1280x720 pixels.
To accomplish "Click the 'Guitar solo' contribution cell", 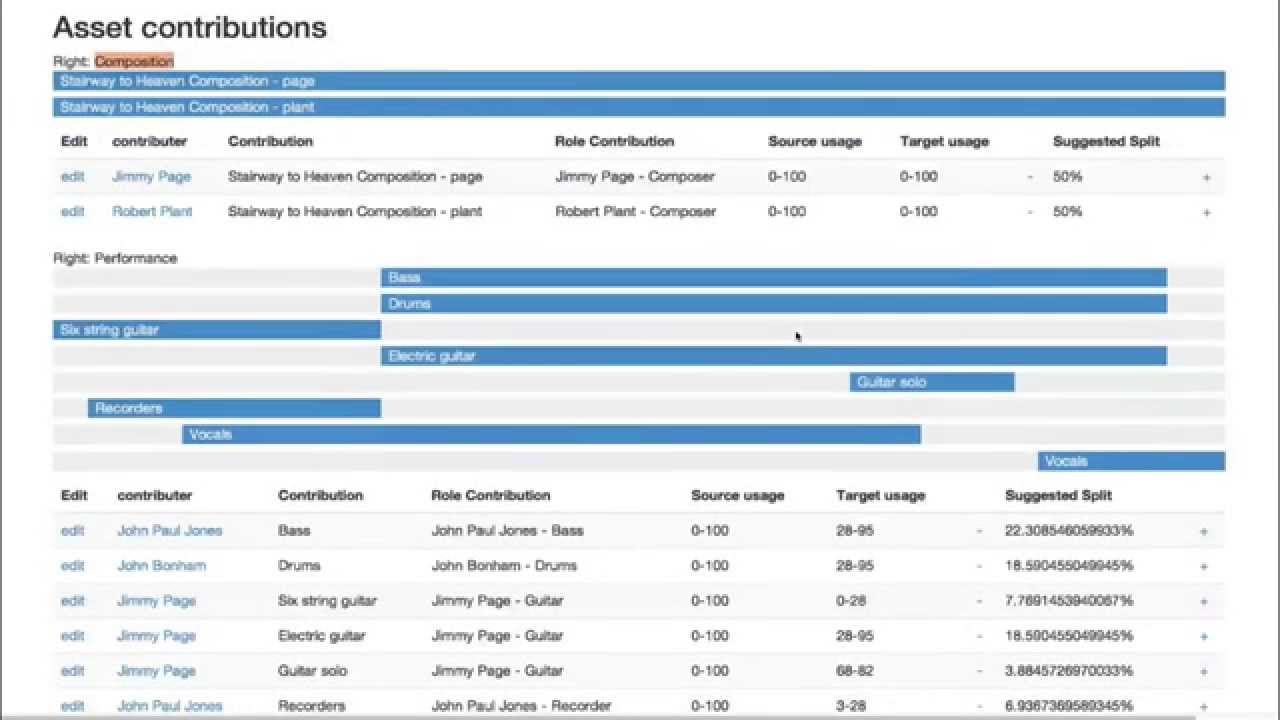I will point(313,670).
